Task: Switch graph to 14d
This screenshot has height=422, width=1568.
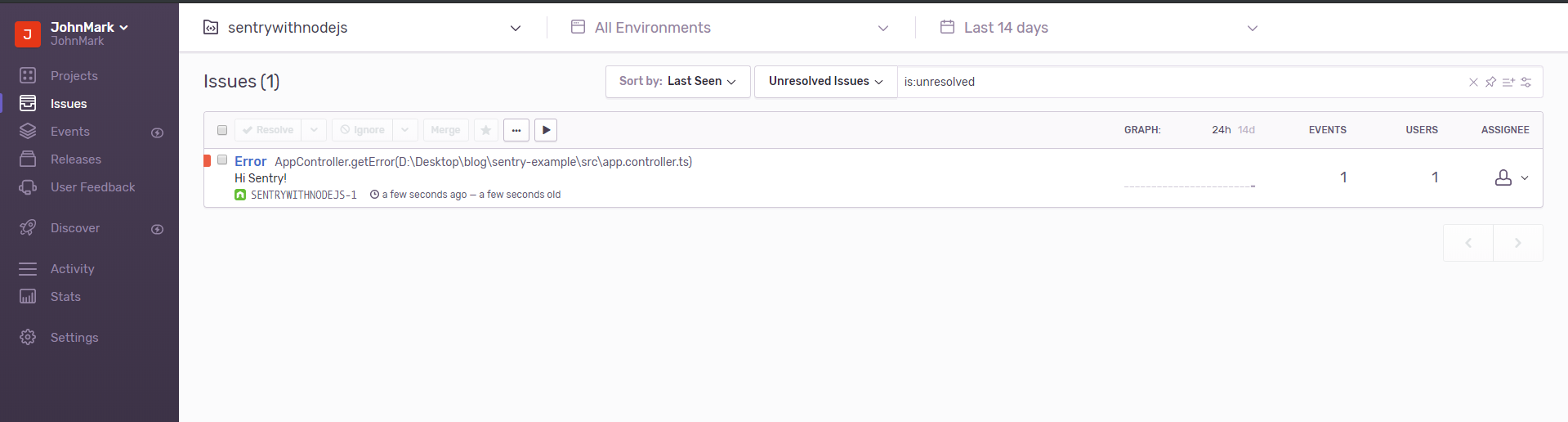Action: pos(1246,130)
